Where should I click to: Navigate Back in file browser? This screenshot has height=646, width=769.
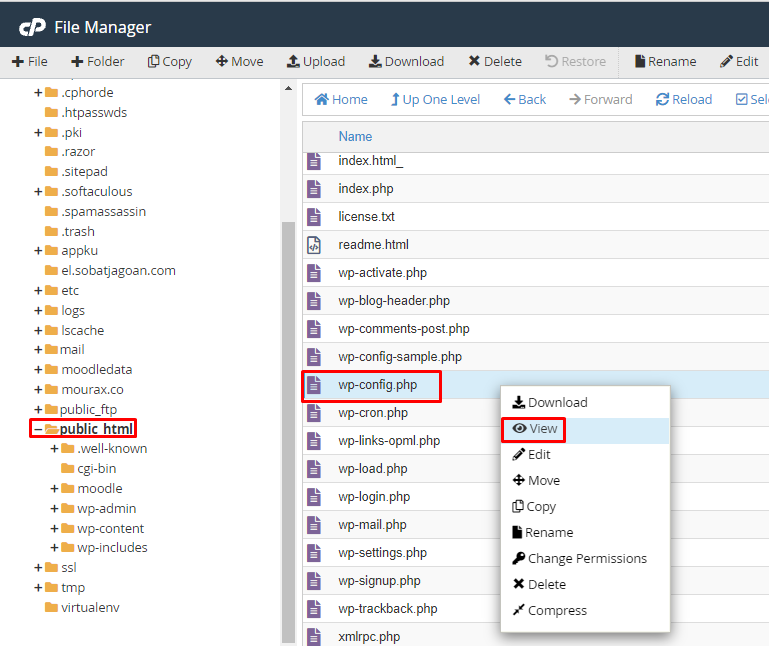point(525,100)
